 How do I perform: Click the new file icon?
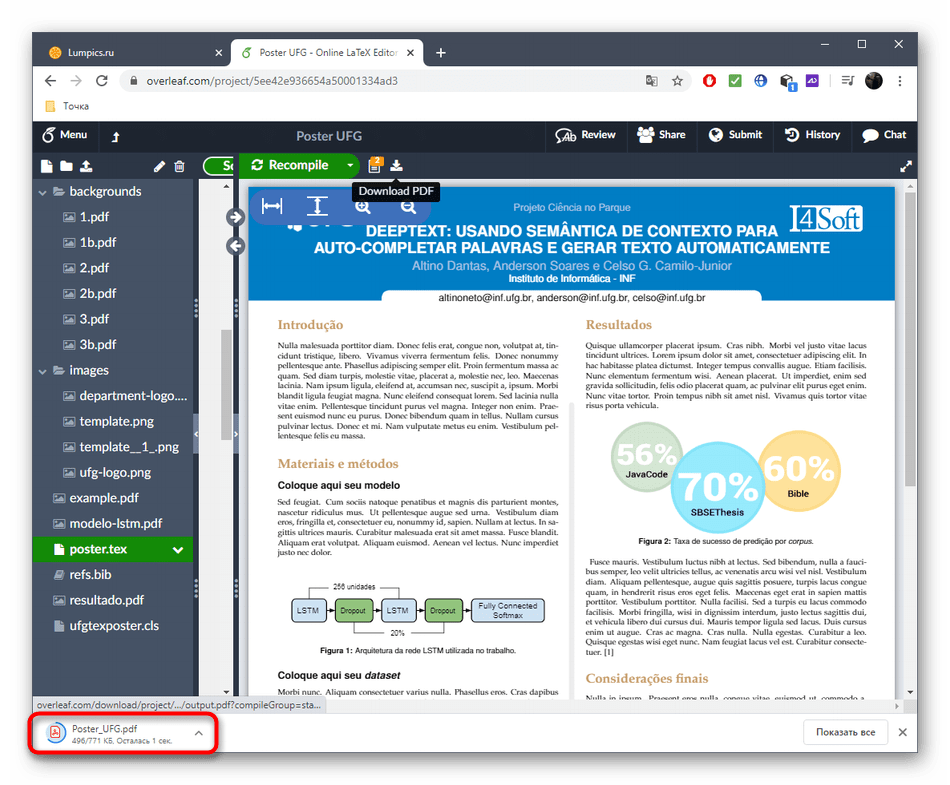(46, 166)
